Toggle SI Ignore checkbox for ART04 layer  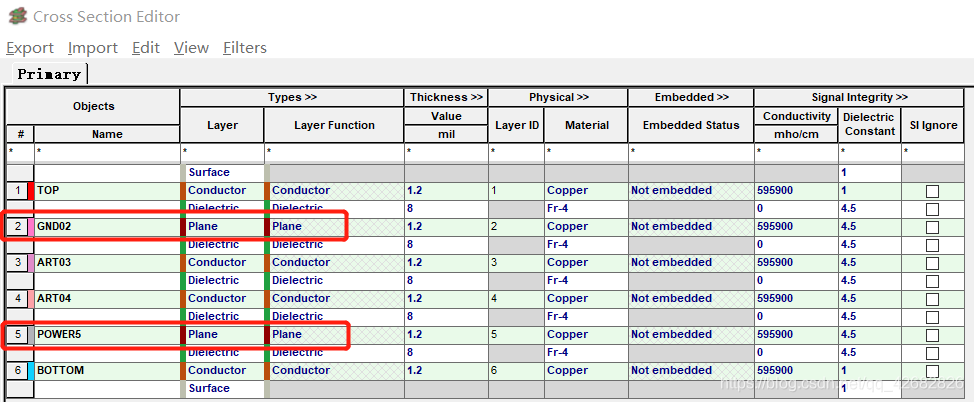pyautogui.click(x=932, y=299)
